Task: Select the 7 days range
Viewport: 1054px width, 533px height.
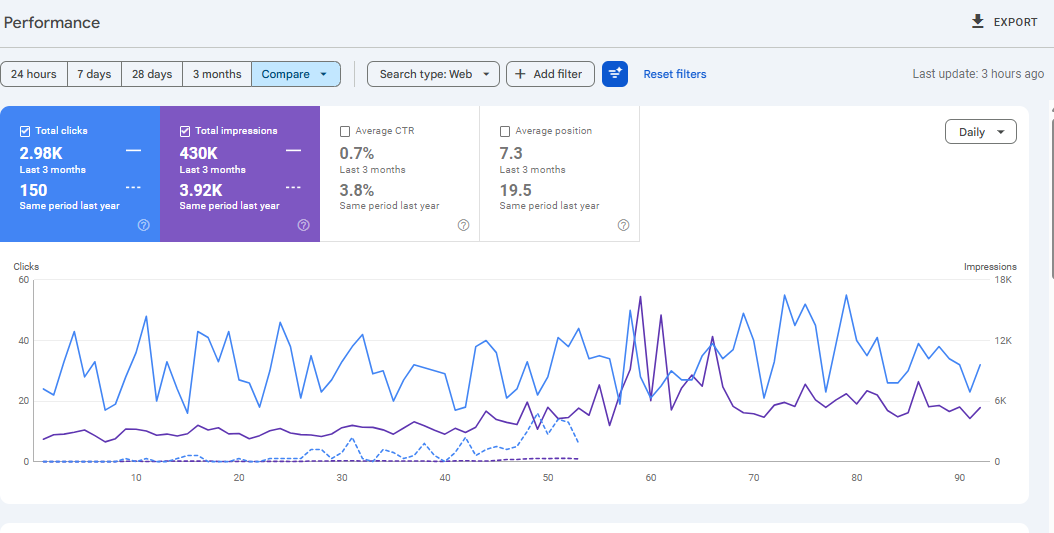Action: click(94, 74)
